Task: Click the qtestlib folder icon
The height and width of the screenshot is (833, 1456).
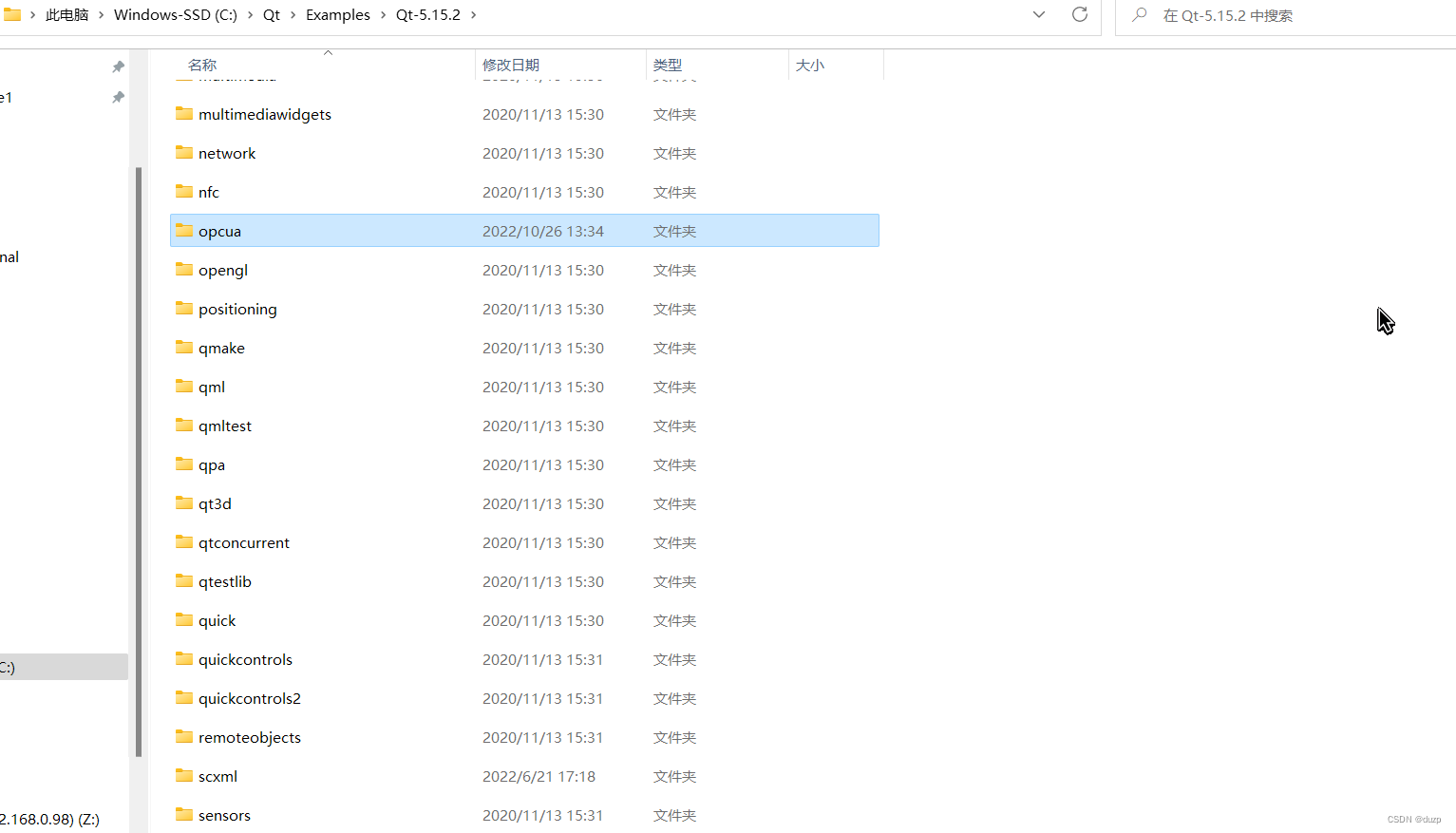Action: pos(184,581)
